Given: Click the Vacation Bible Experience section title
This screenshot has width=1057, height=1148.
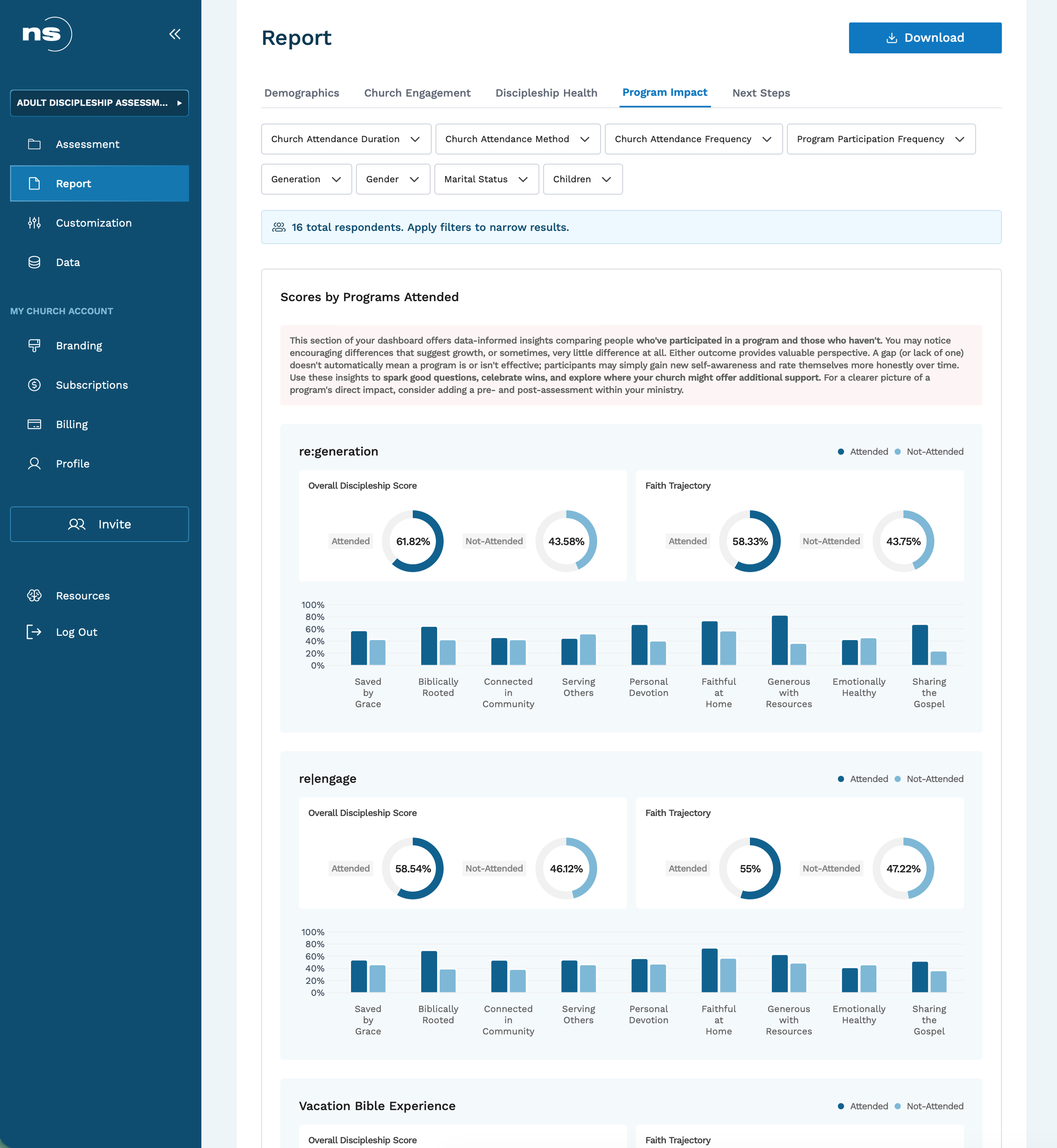Looking at the screenshot, I should click(378, 1106).
